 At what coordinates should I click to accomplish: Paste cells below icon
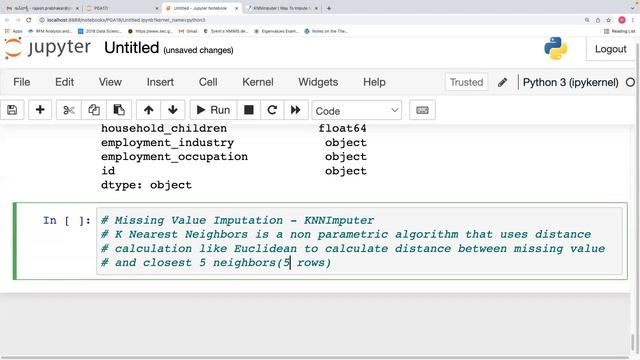pyautogui.click(x=119, y=110)
